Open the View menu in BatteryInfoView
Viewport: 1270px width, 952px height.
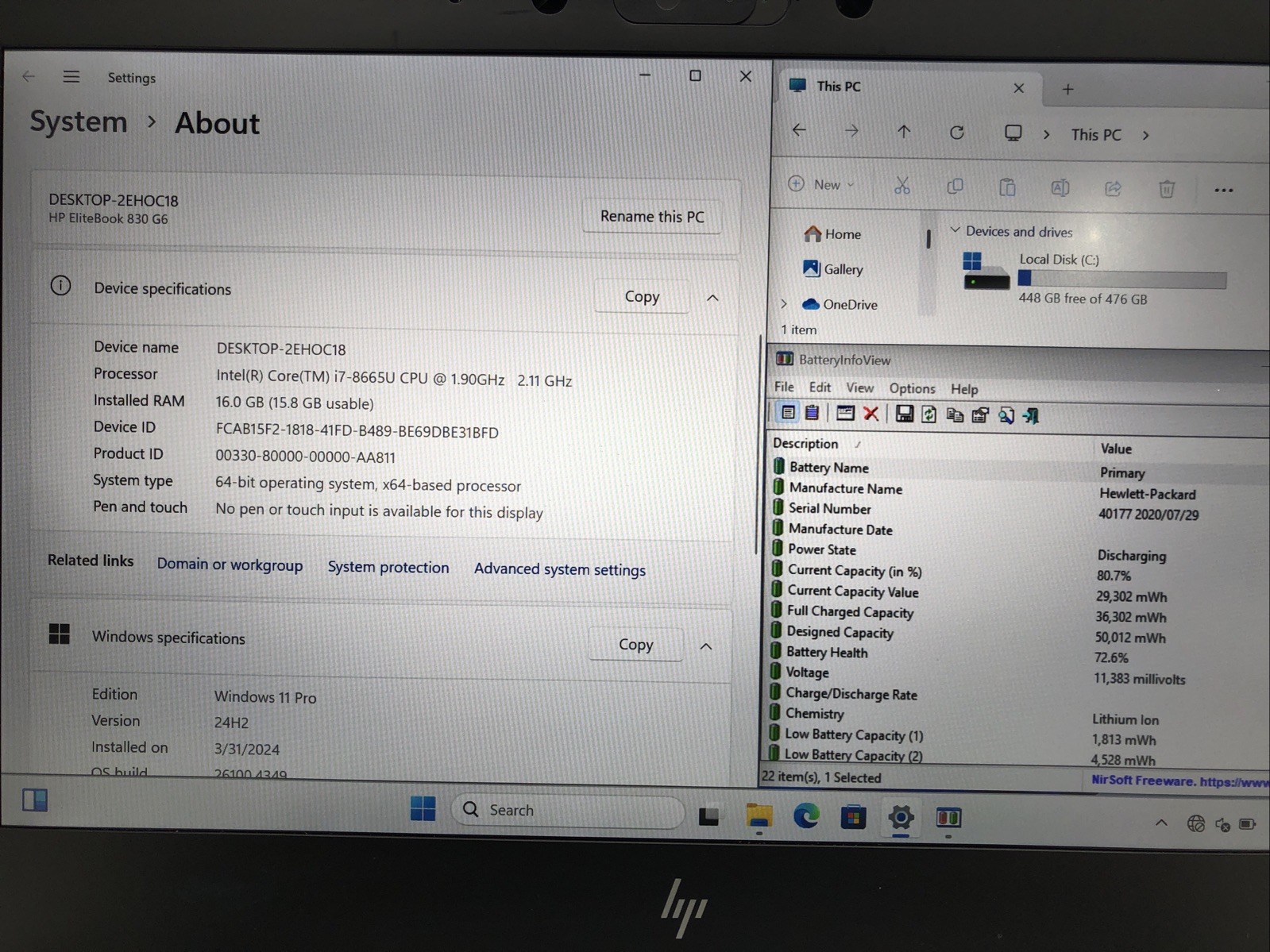coord(859,387)
